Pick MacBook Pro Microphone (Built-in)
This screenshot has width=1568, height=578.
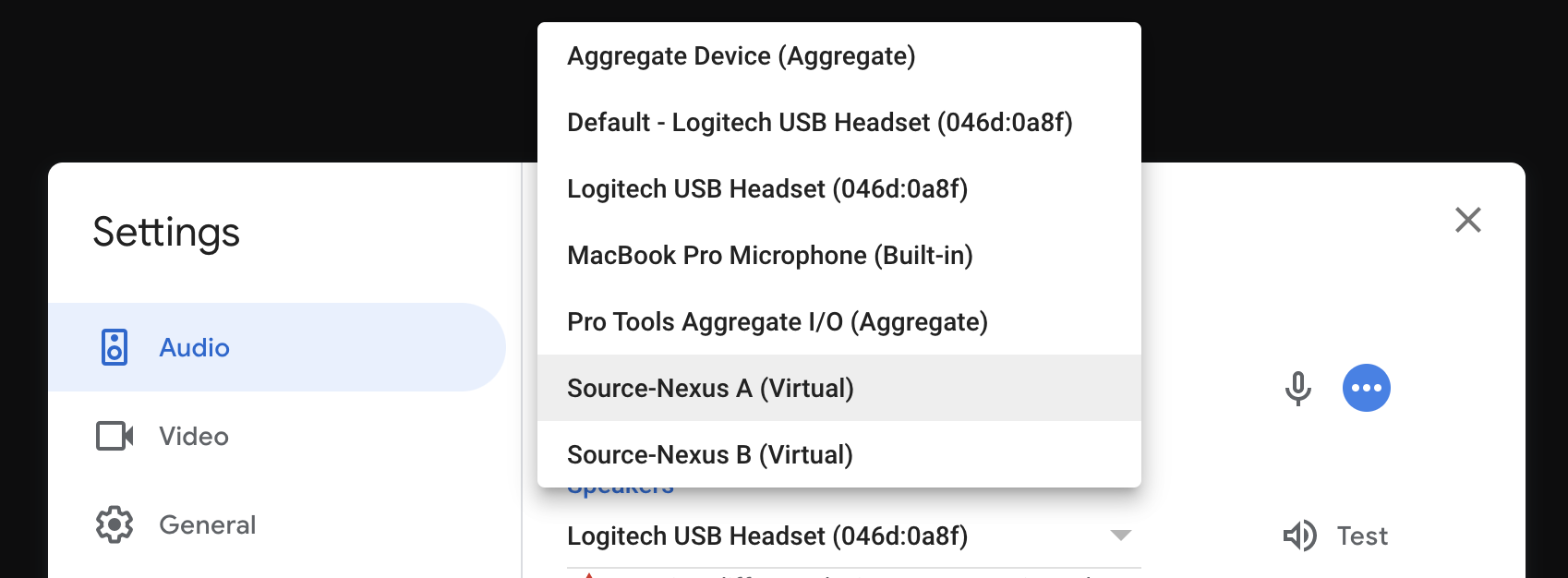click(769, 256)
